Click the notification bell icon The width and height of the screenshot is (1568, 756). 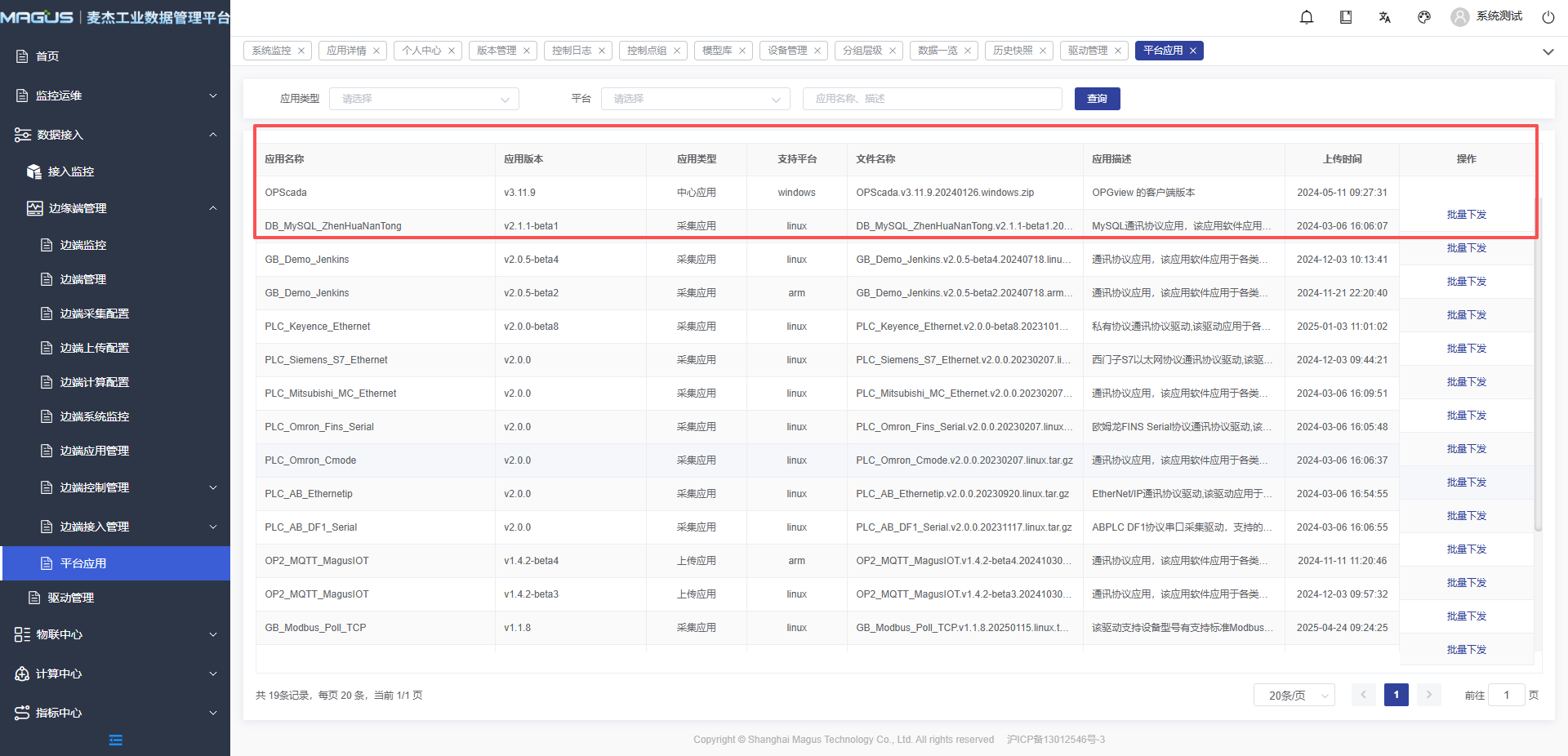pos(1307,17)
